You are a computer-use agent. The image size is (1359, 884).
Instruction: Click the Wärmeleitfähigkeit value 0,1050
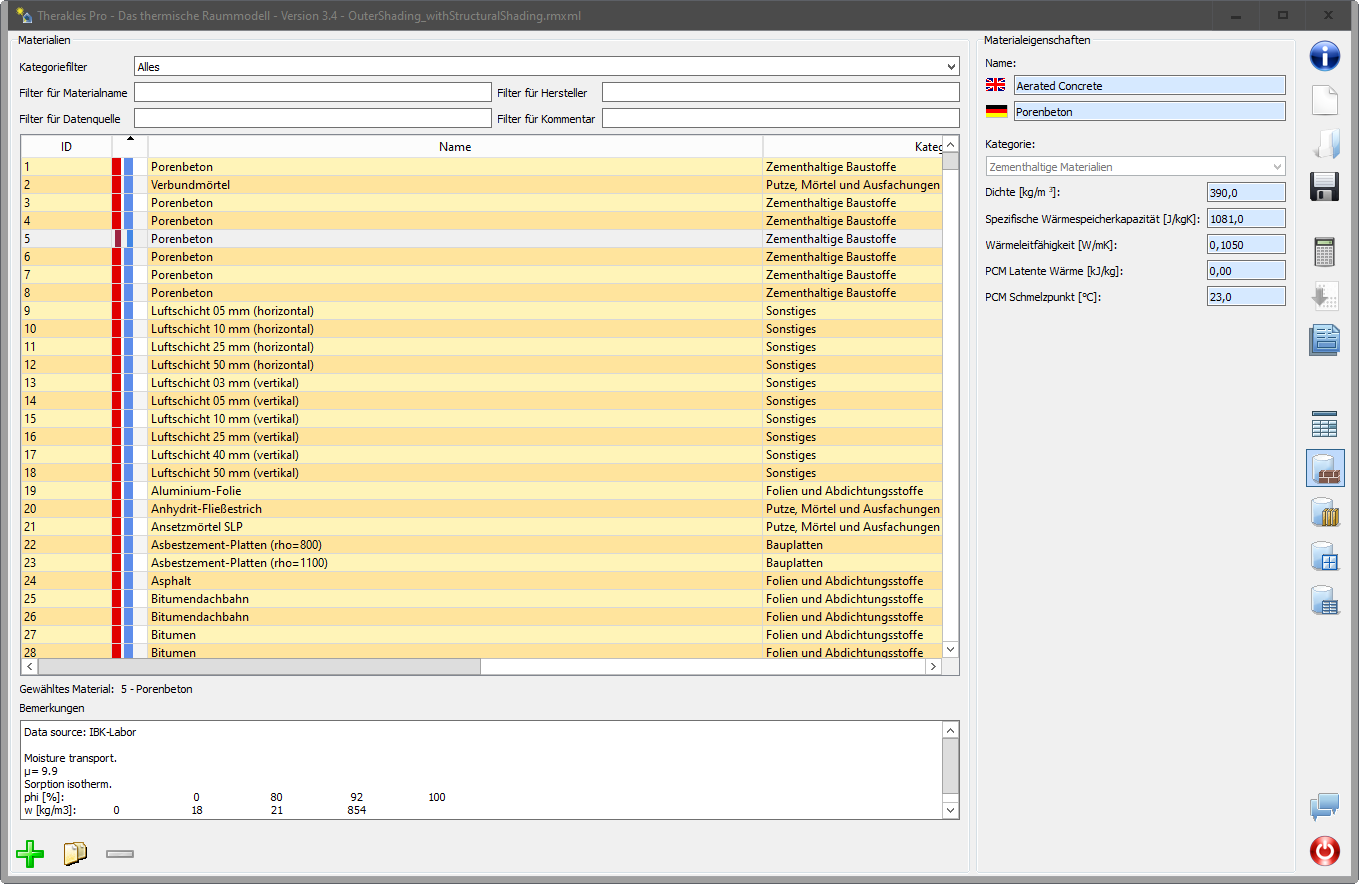coord(1246,245)
